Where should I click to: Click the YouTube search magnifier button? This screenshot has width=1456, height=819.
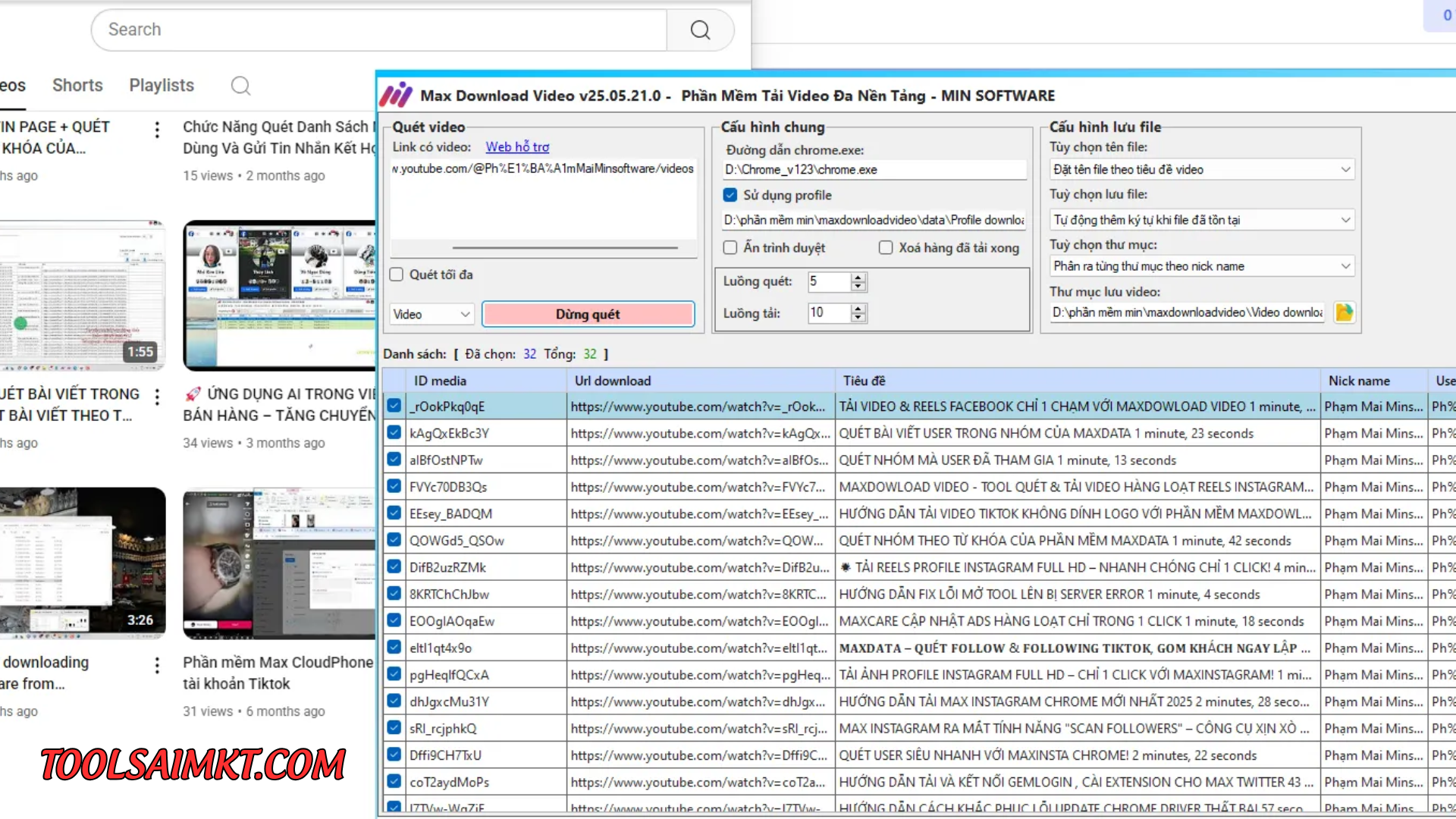[x=700, y=30]
